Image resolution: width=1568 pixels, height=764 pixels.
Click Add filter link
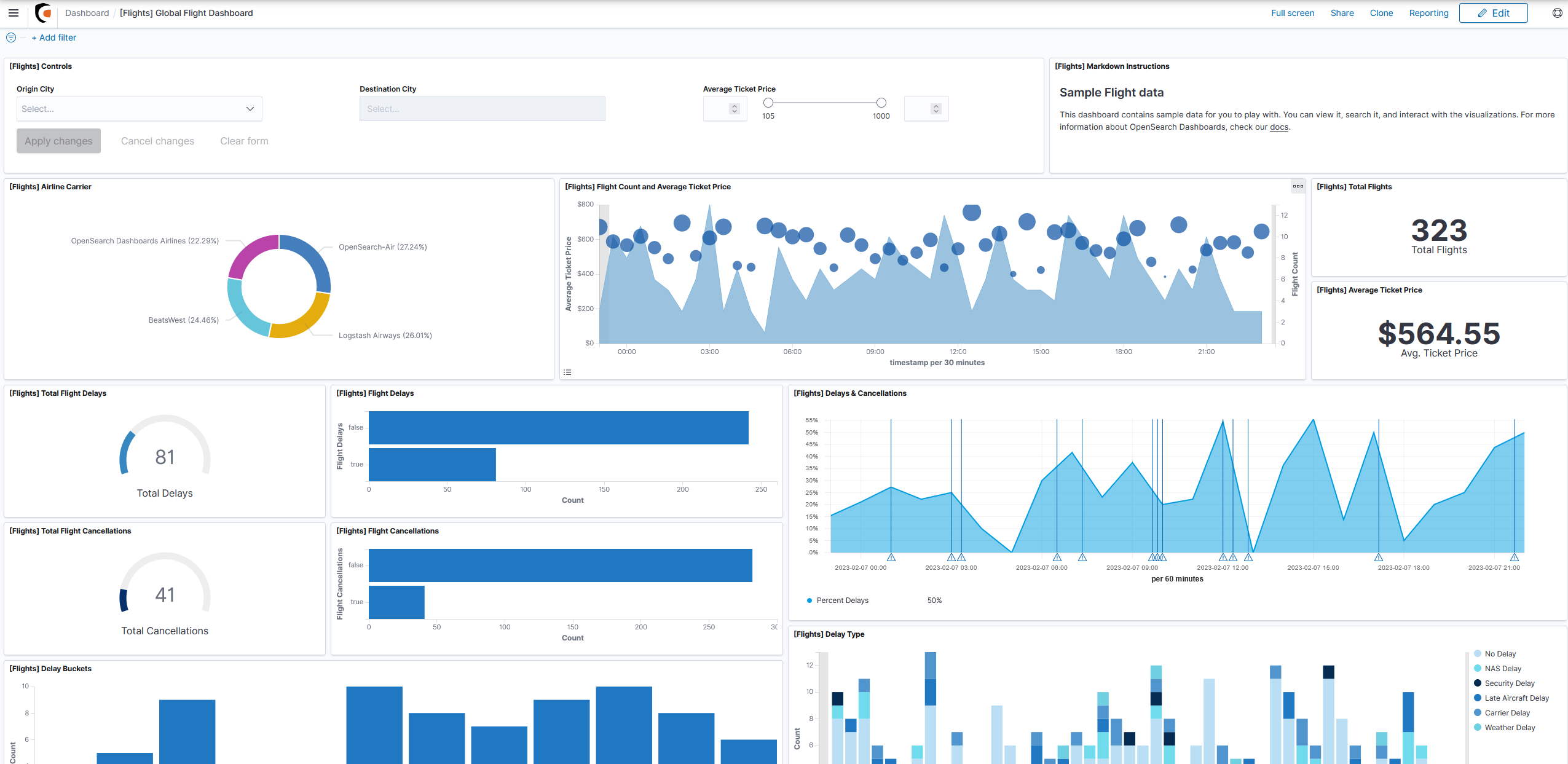tap(54, 37)
